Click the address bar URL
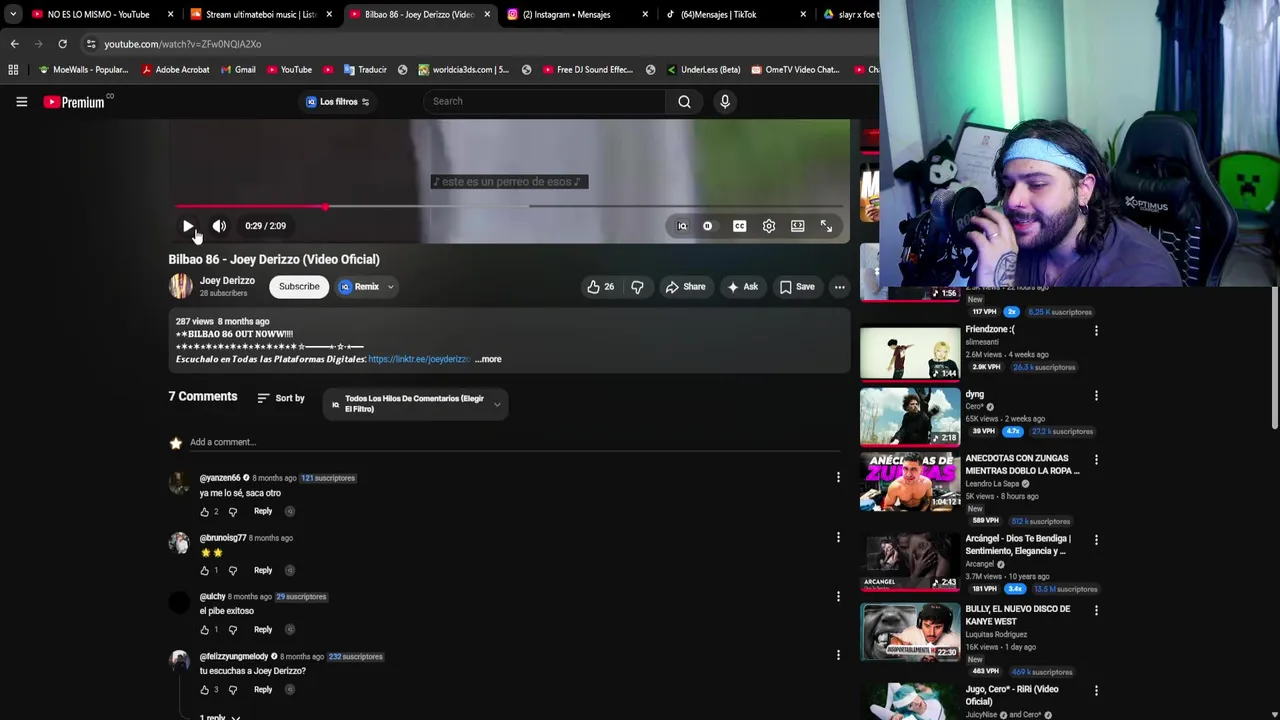The height and width of the screenshot is (720, 1280). click(x=182, y=44)
